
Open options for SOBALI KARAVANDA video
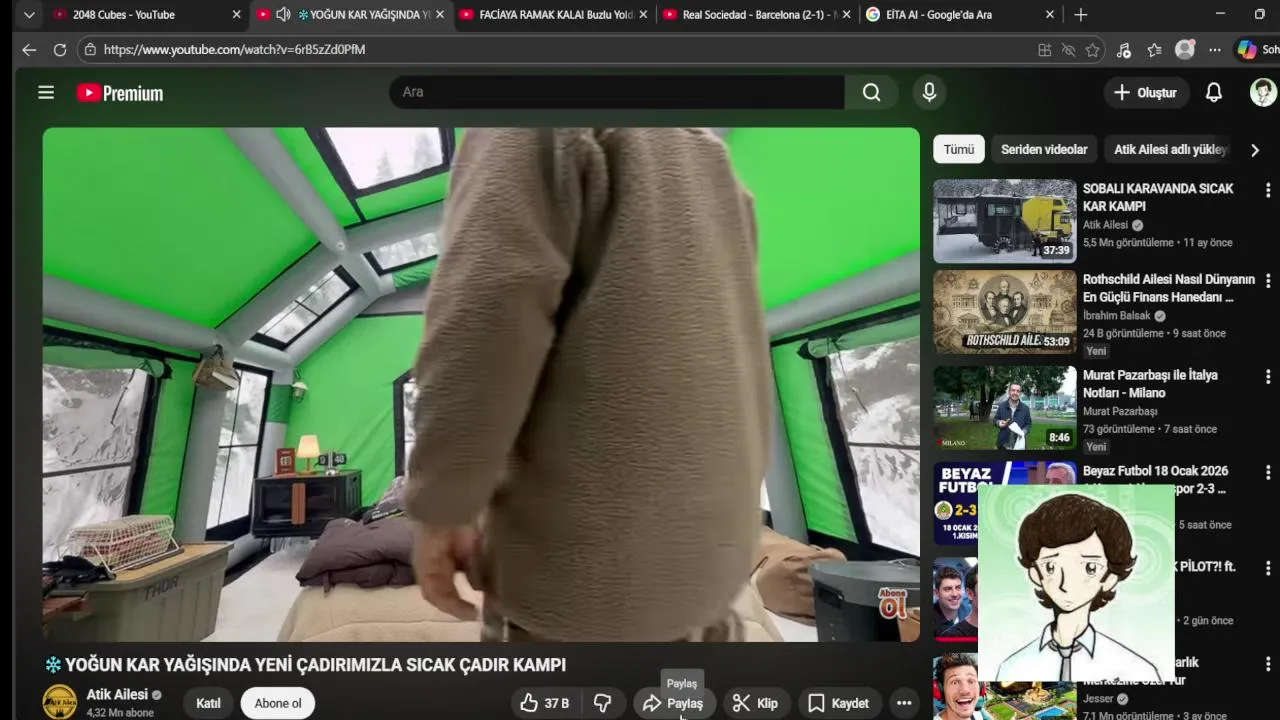pos(1268,190)
